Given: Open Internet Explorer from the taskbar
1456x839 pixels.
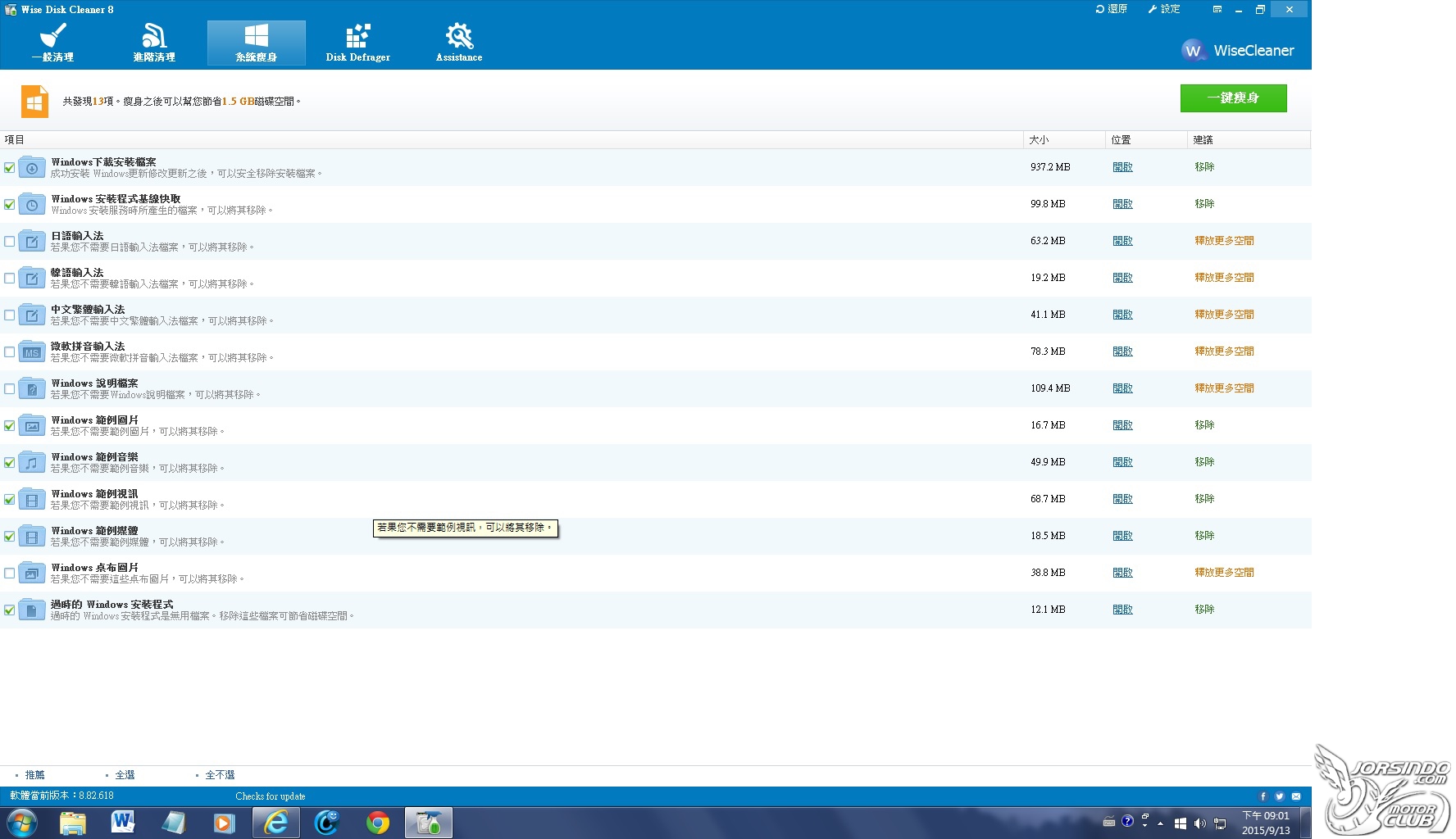Looking at the screenshot, I should pos(276,823).
